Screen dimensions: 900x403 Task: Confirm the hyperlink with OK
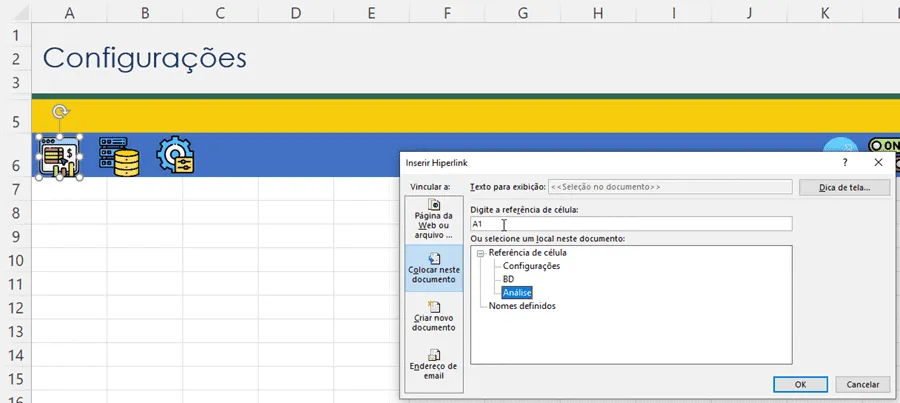(x=800, y=385)
